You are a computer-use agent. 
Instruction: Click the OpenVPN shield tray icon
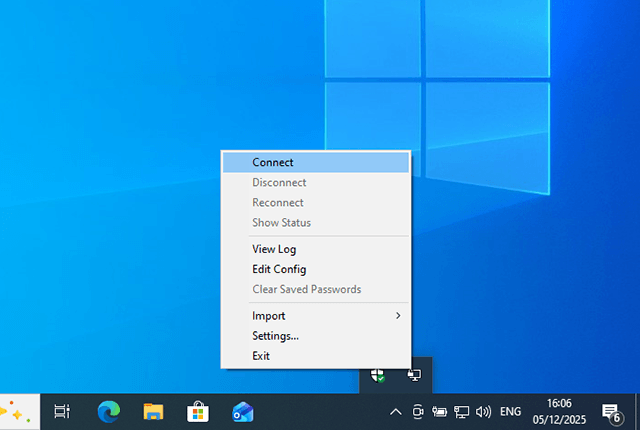(378, 375)
